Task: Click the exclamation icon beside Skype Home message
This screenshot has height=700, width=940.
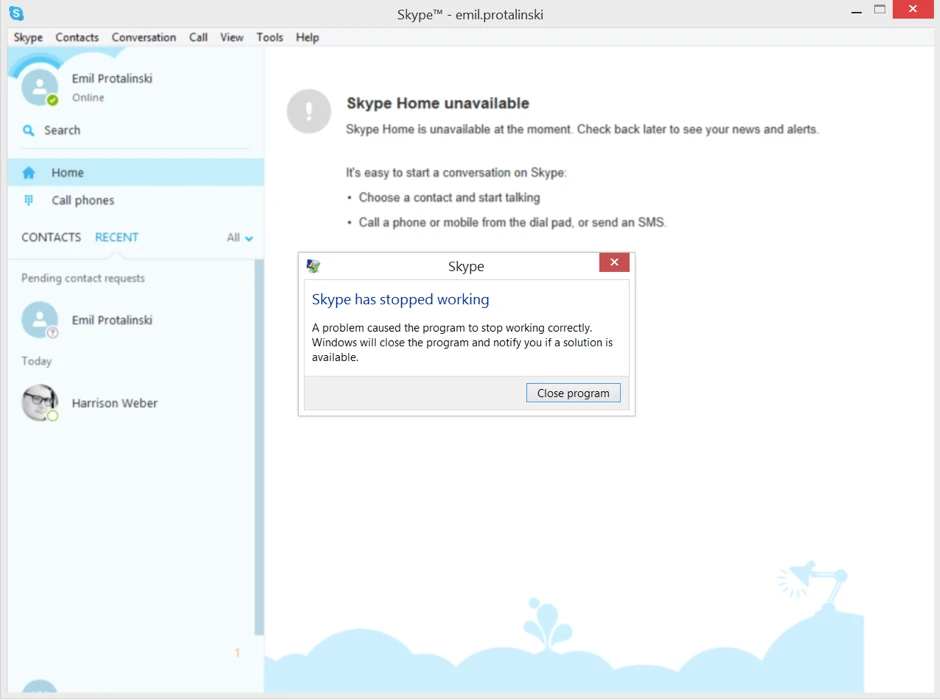Action: pyautogui.click(x=309, y=111)
